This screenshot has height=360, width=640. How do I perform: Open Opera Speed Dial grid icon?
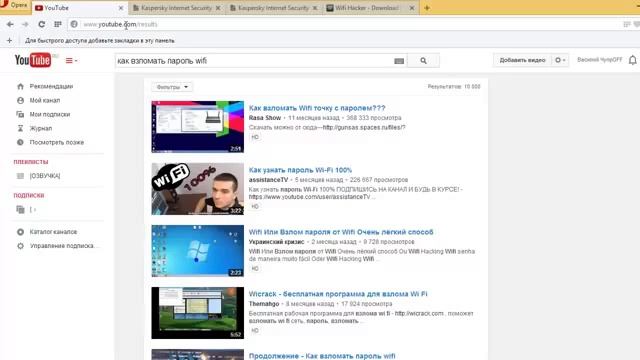click(58, 24)
